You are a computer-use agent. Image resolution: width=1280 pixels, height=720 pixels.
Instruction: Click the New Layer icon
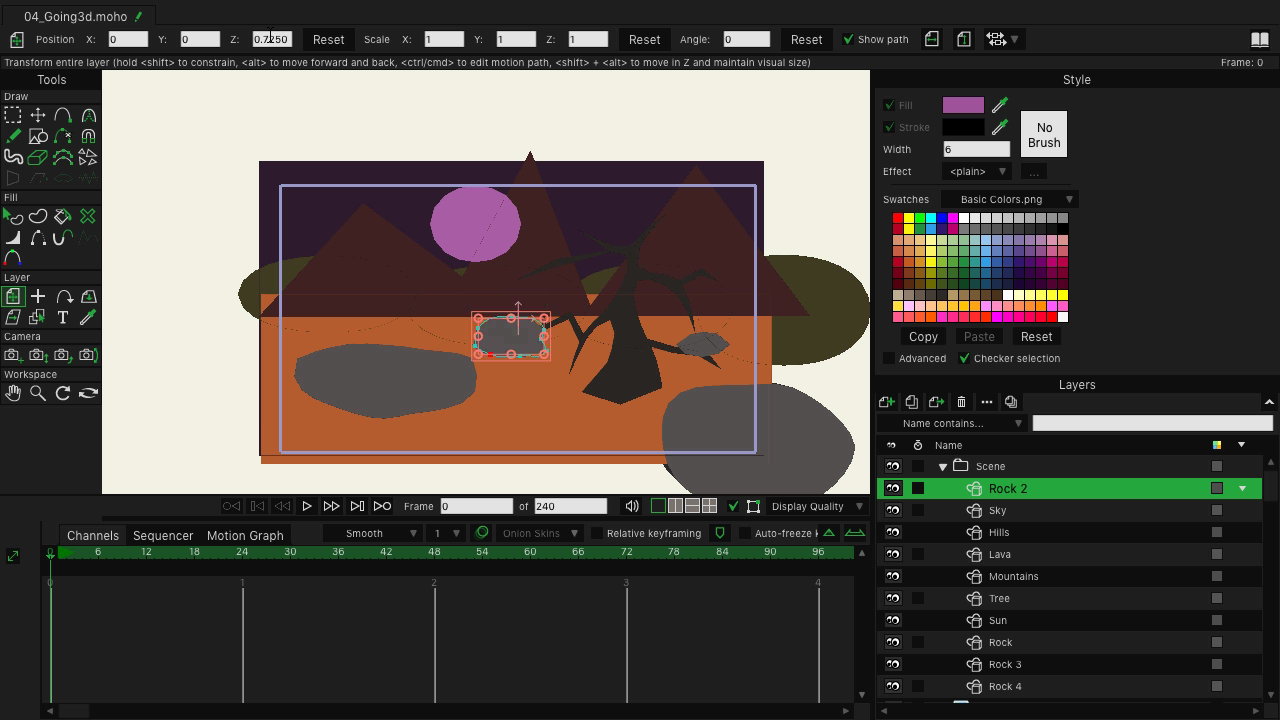886,402
